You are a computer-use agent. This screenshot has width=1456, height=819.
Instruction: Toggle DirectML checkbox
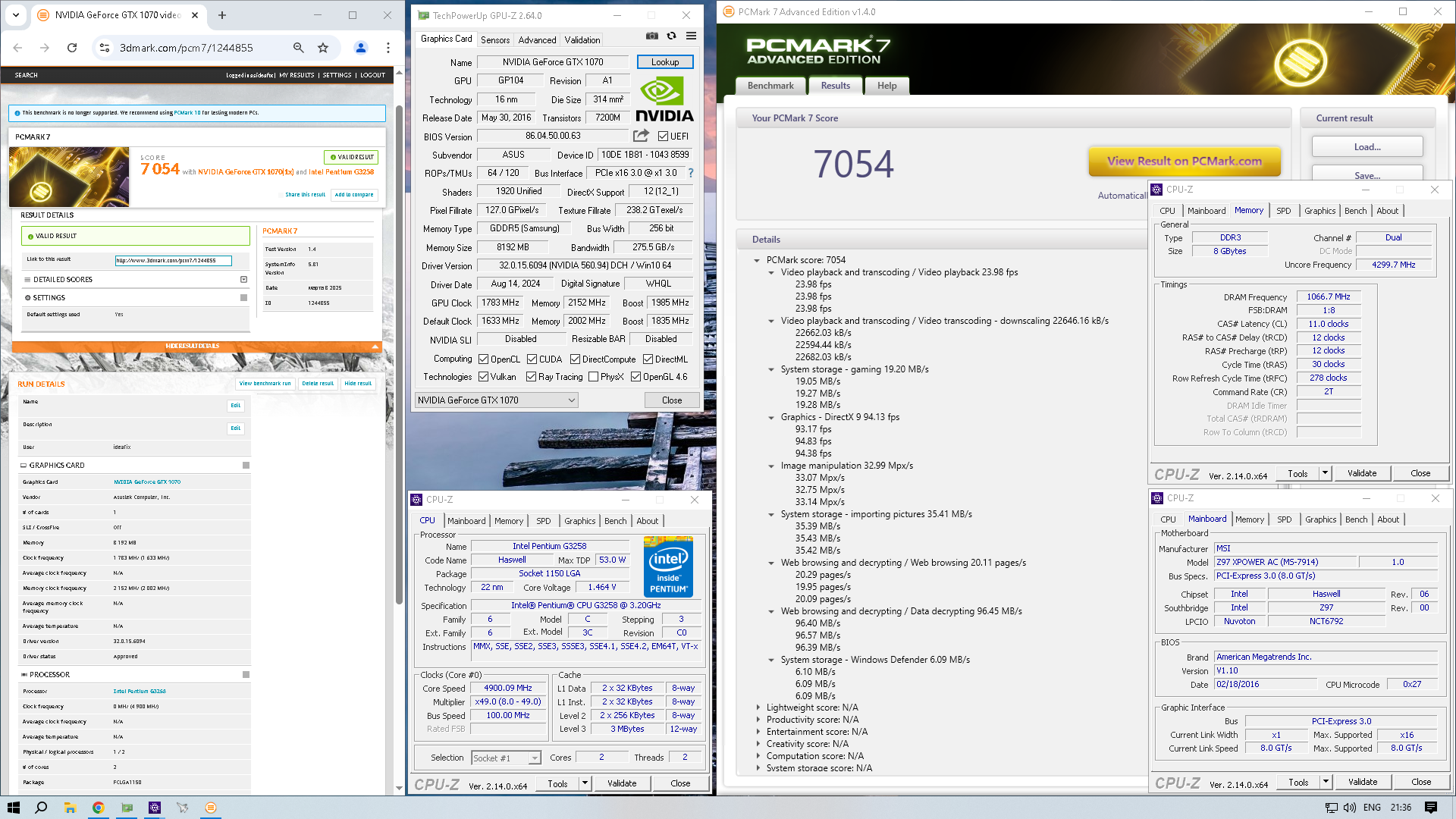pyautogui.click(x=648, y=359)
